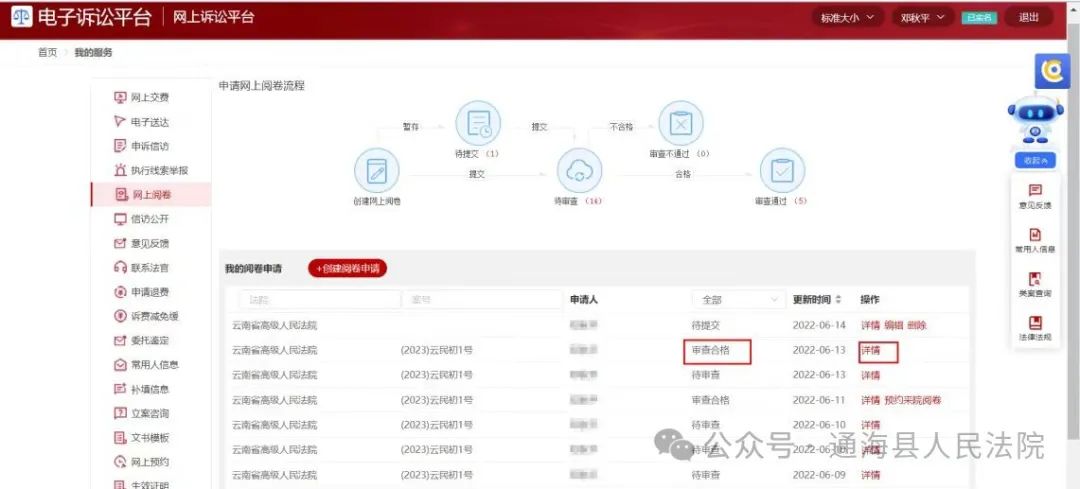The width and height of the screenshot is (1080, 489).
Task: Open 文书模板 in the left sidebar
Action: [141, 437]
